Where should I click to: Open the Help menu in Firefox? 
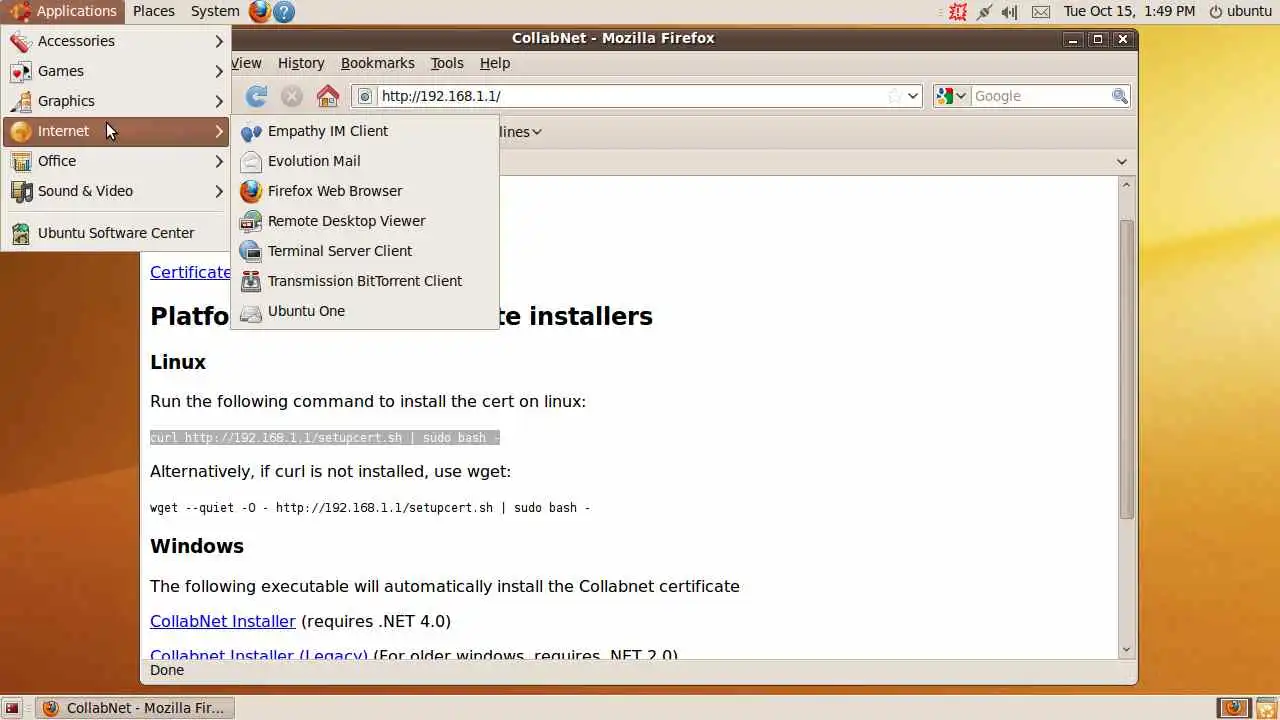[495, 63]
